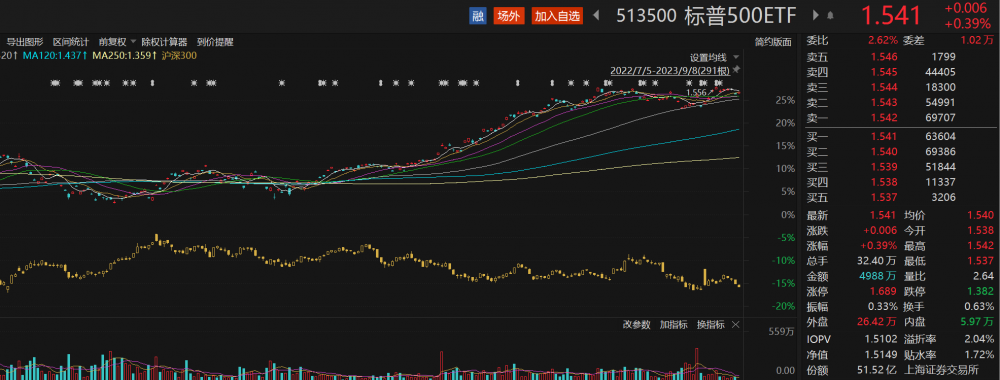Close the volume indicator panel with X
This screenshot has width=1000, height=380.
pos(735,325)
